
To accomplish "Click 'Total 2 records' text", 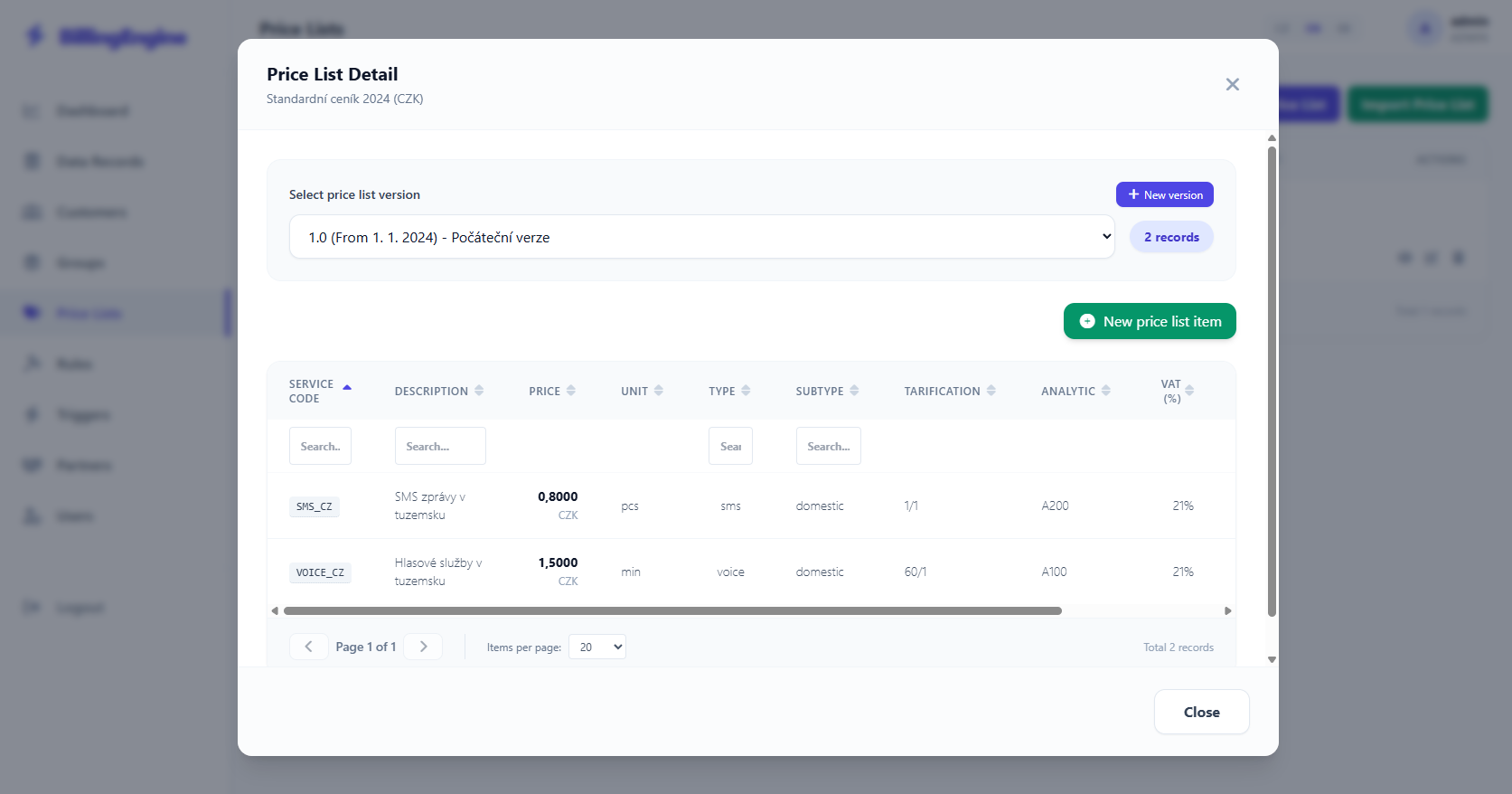I will click(1179, 647).
